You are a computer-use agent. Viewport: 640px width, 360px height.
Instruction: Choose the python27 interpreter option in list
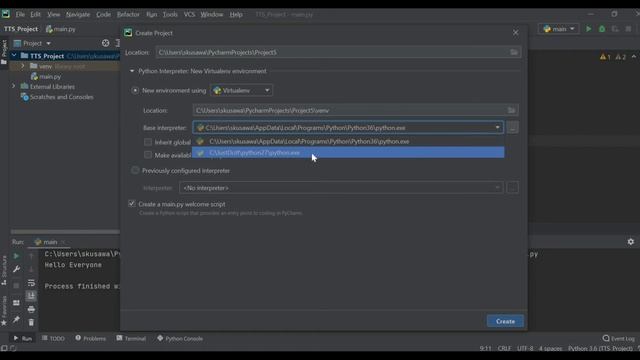tap(348, 153)
